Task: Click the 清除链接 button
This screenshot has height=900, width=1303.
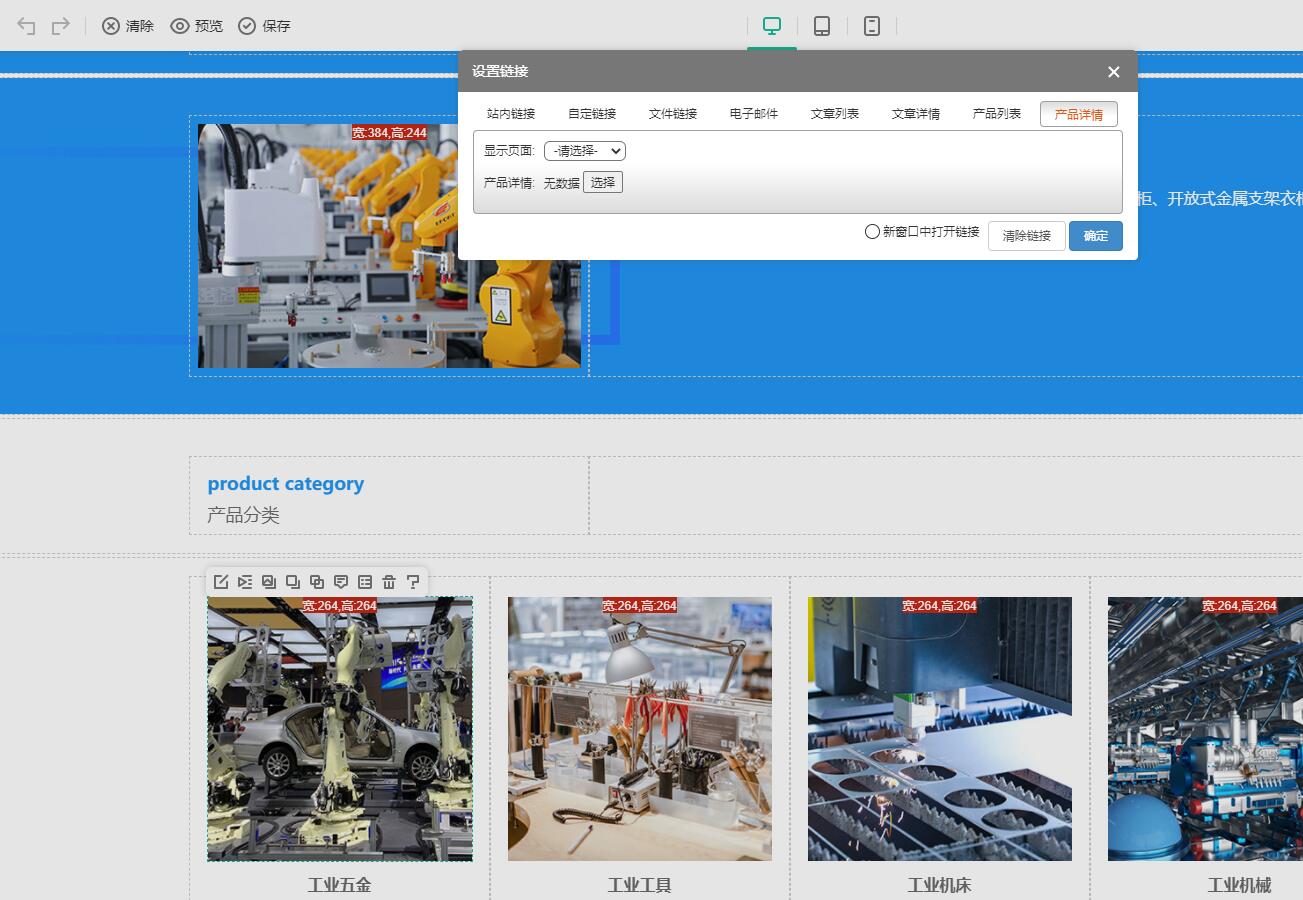Action: [x=1027, y=236]
